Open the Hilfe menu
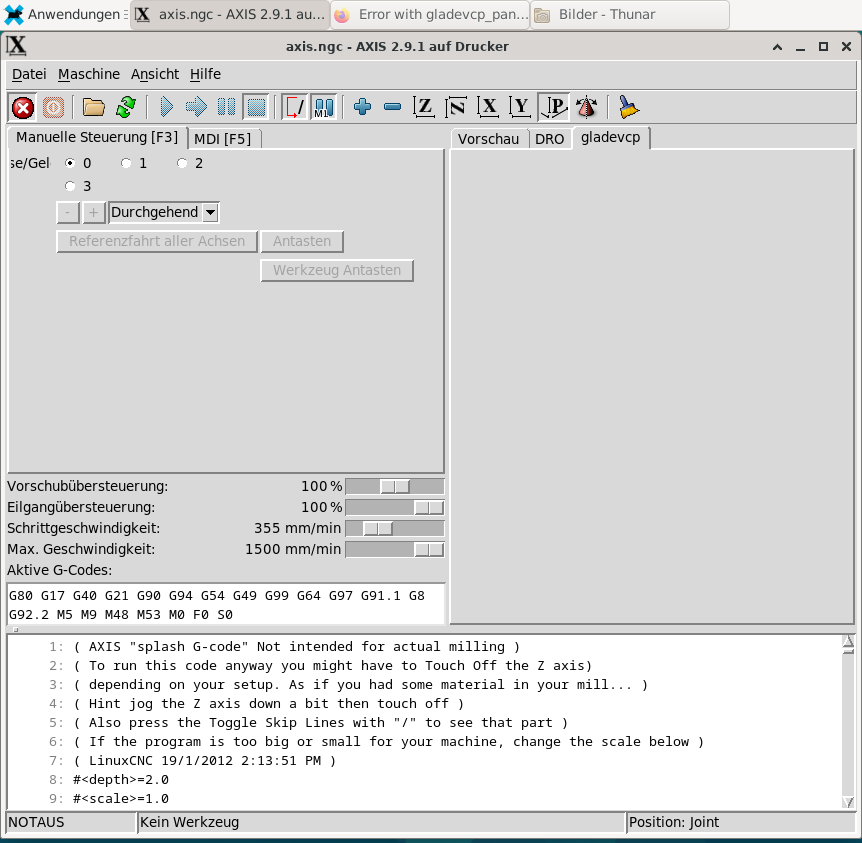This screenshot has width=862, height=843. pos(206,74)
